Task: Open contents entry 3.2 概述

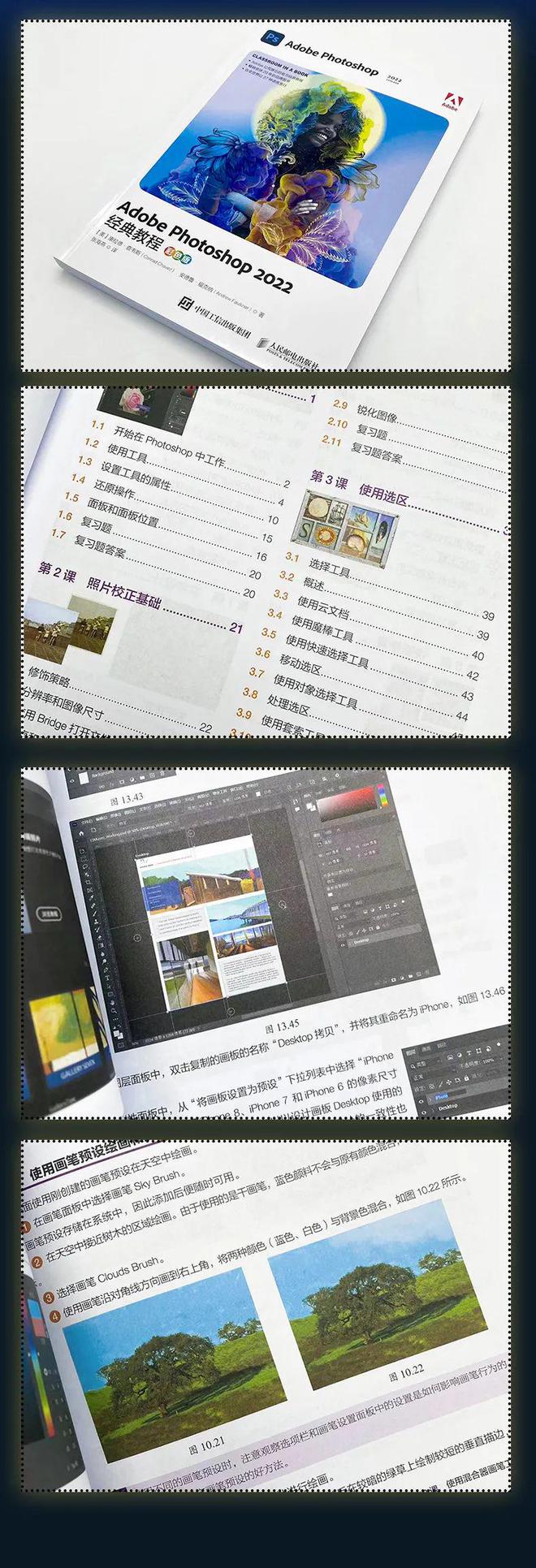Action: (302, 581)
